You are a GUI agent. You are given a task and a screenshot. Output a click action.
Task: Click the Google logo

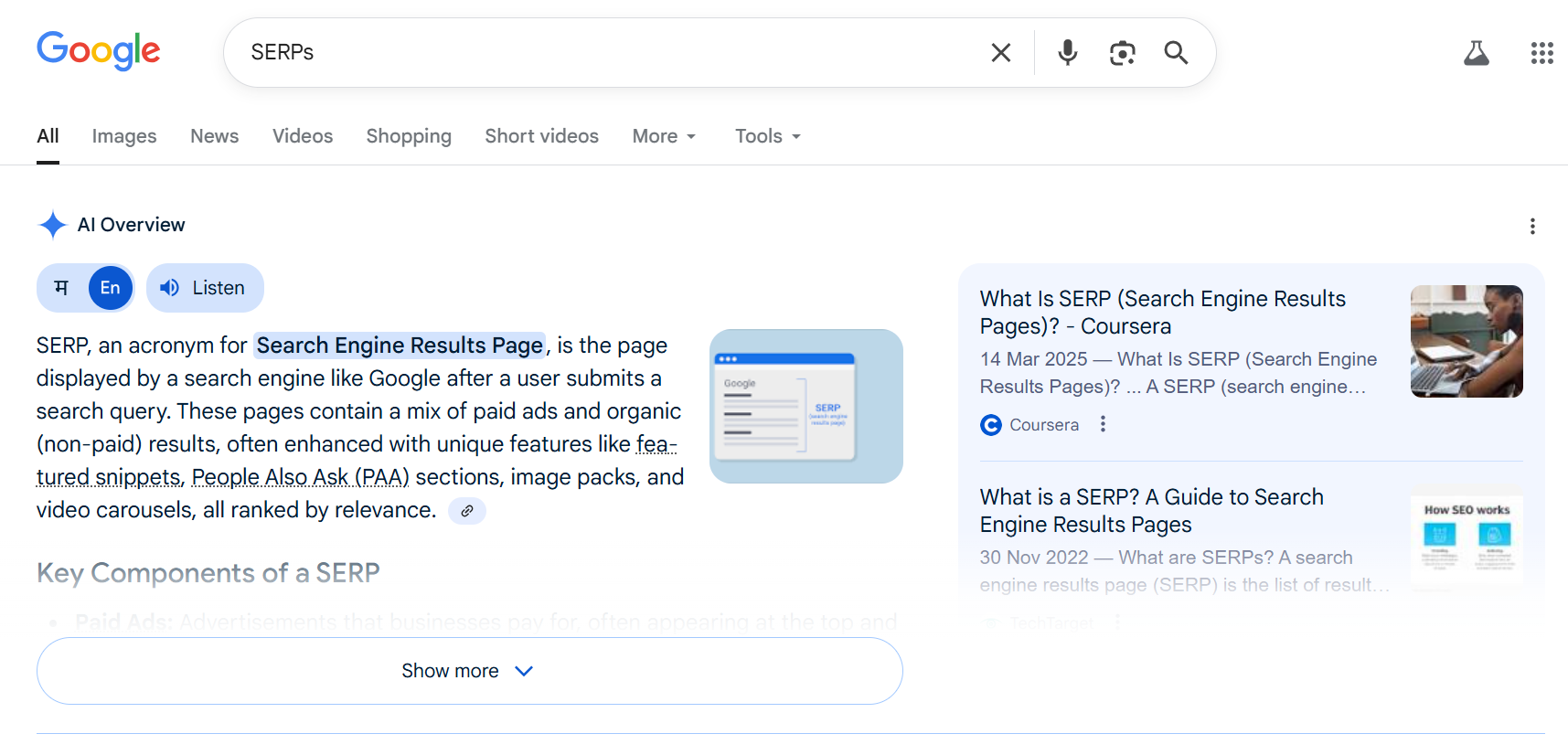(x=99, y=51)
